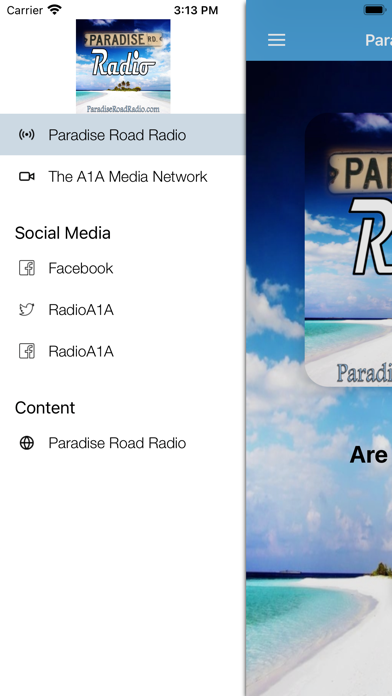Tap the 3:13 PM clock
The width and height of the screenshot is (392, 696).
(196, 10)
